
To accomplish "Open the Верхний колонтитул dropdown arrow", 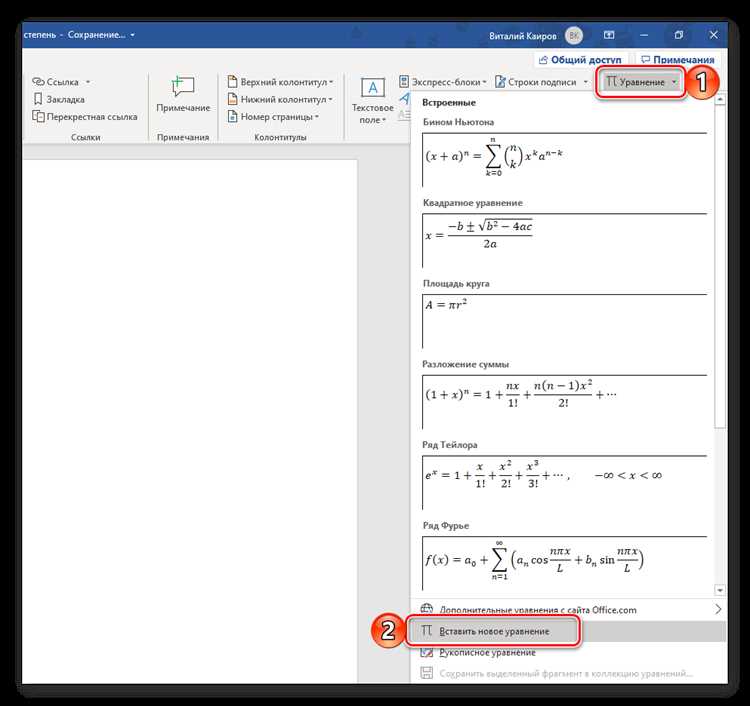I will point(331,82).
